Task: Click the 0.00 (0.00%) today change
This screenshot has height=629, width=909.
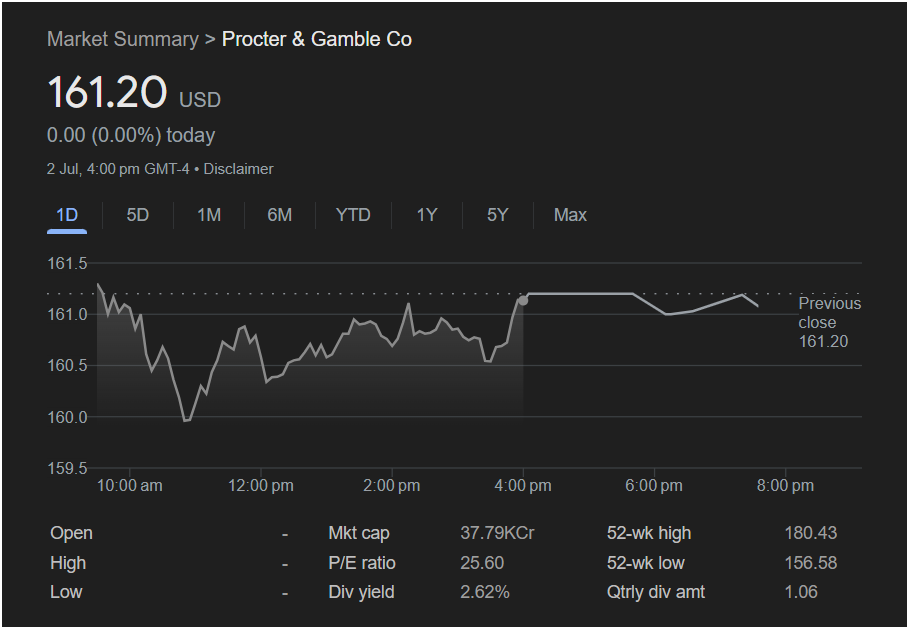Action: coord(131,135)
